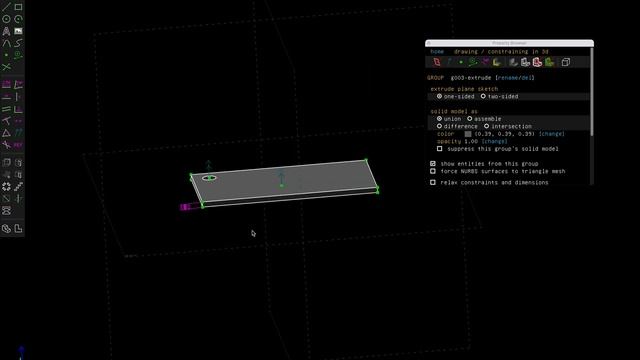640x360 pixels.
Task: Select difference solid model option
Action: [457, 127]
